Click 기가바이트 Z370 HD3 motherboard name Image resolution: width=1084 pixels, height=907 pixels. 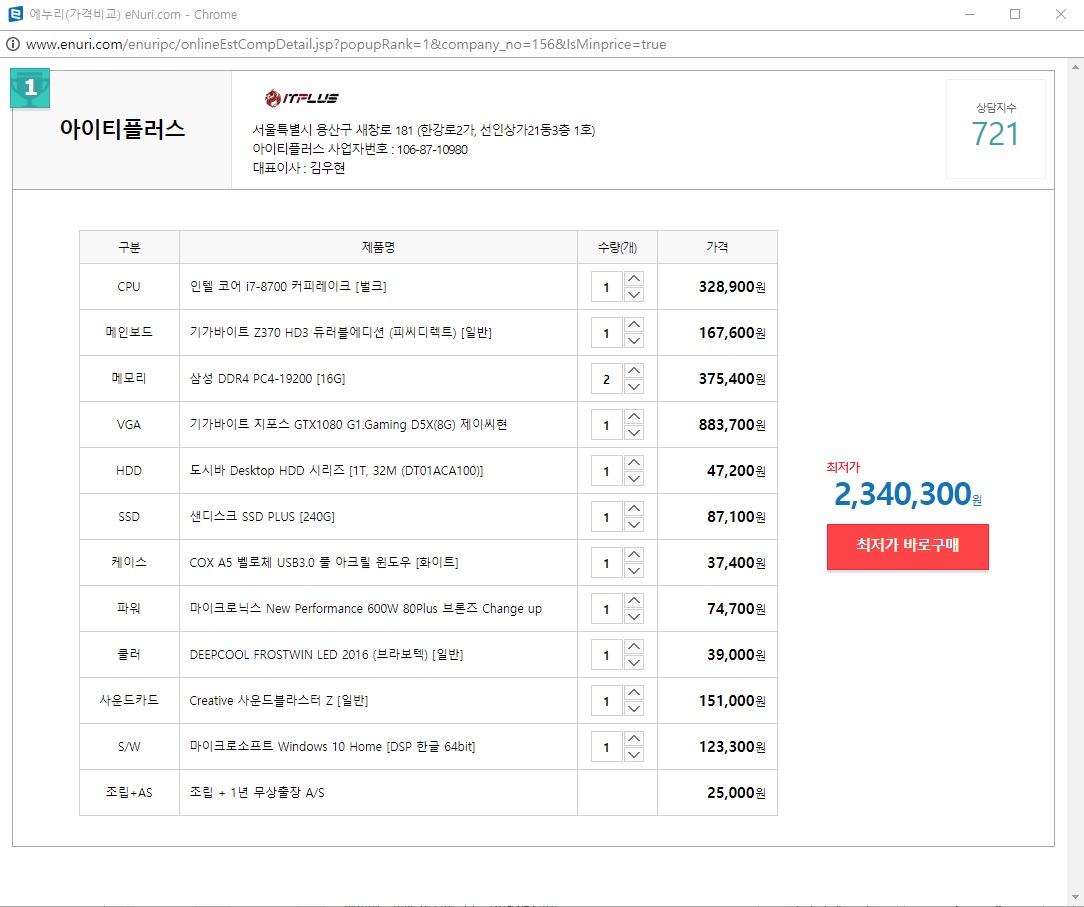341,333
